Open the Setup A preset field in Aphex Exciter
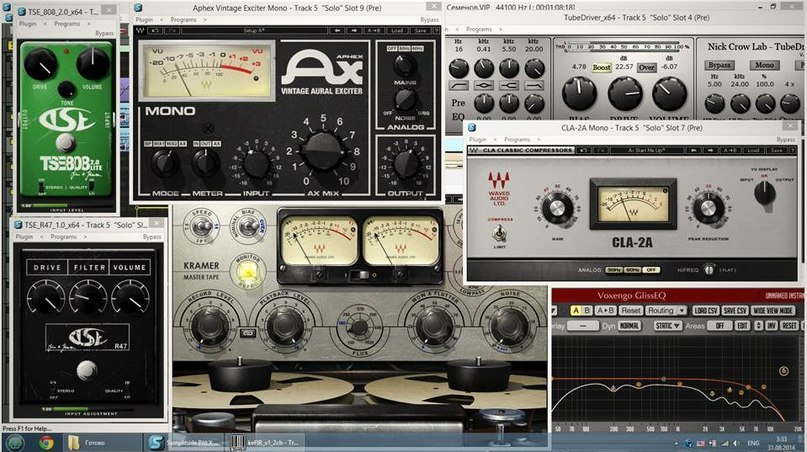This screenshot has height=452, width=807. pos(254,31)
